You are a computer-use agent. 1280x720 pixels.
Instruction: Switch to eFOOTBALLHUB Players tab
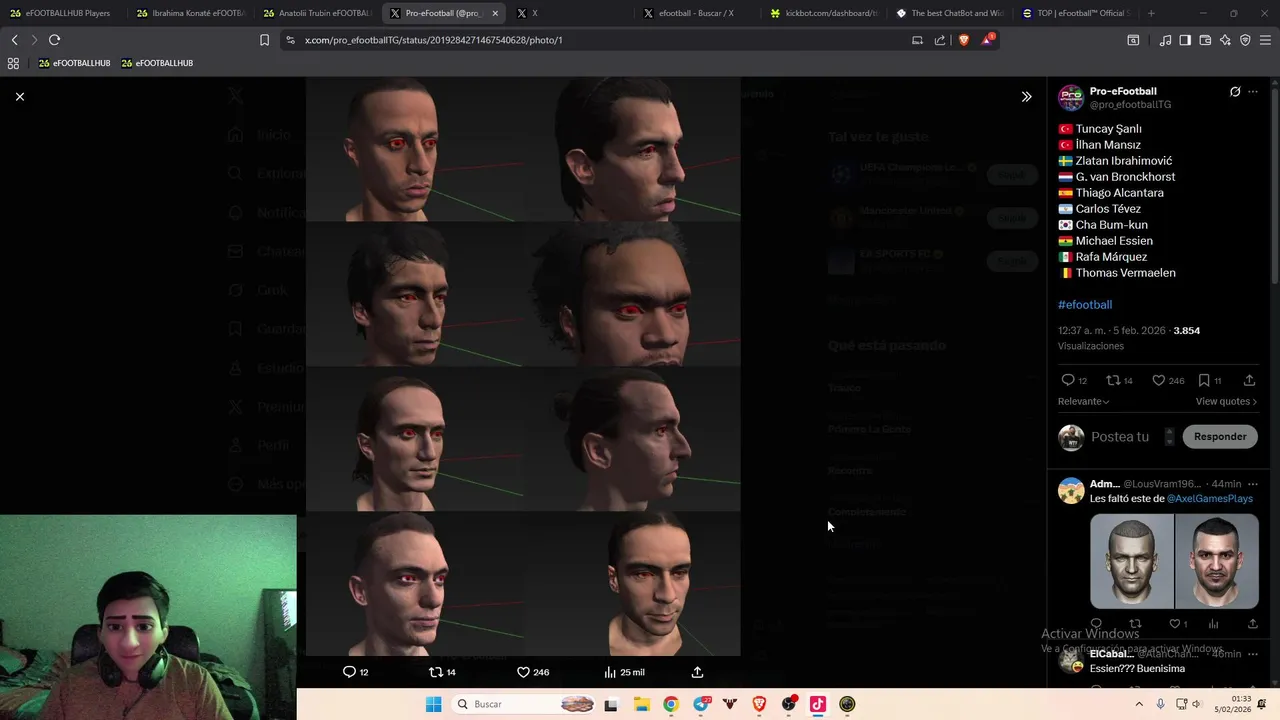click(60, 13)
